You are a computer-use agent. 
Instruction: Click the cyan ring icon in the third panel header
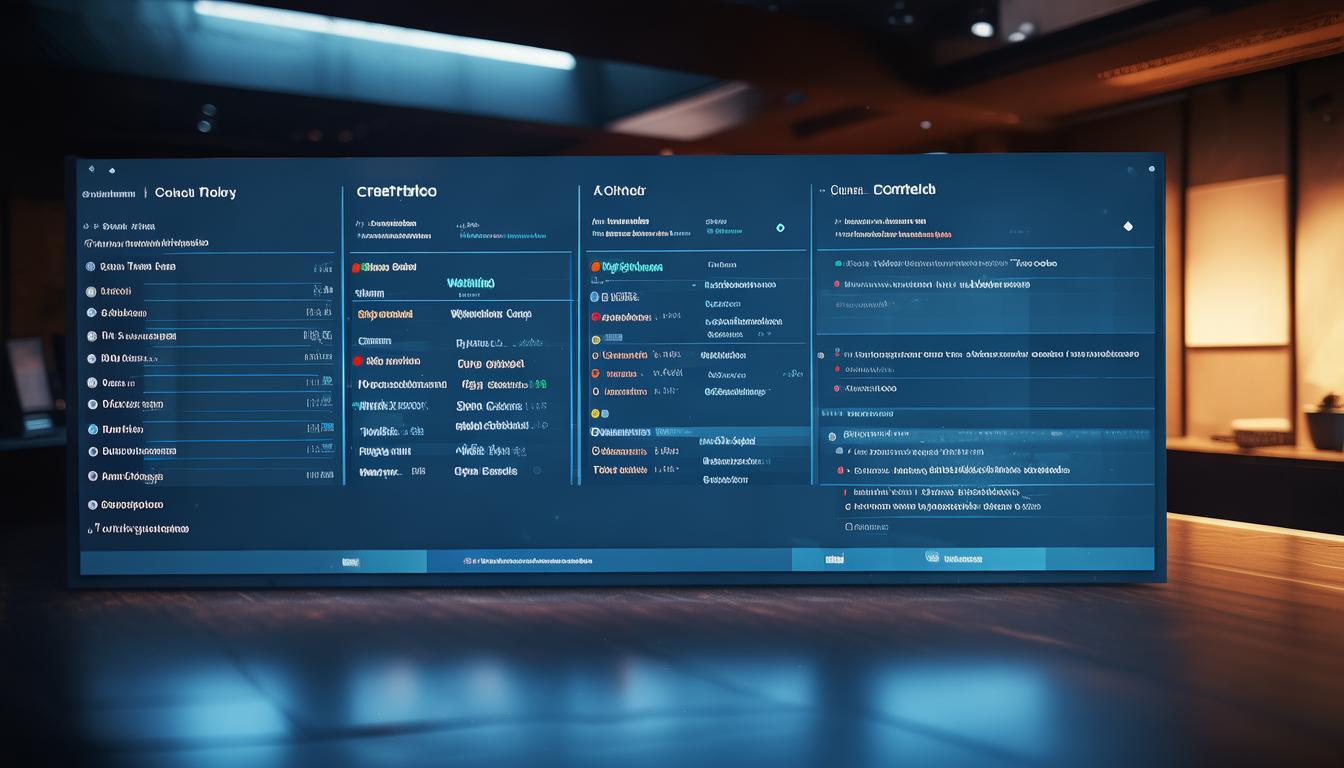pyautogui.click(x=780, y=228)
